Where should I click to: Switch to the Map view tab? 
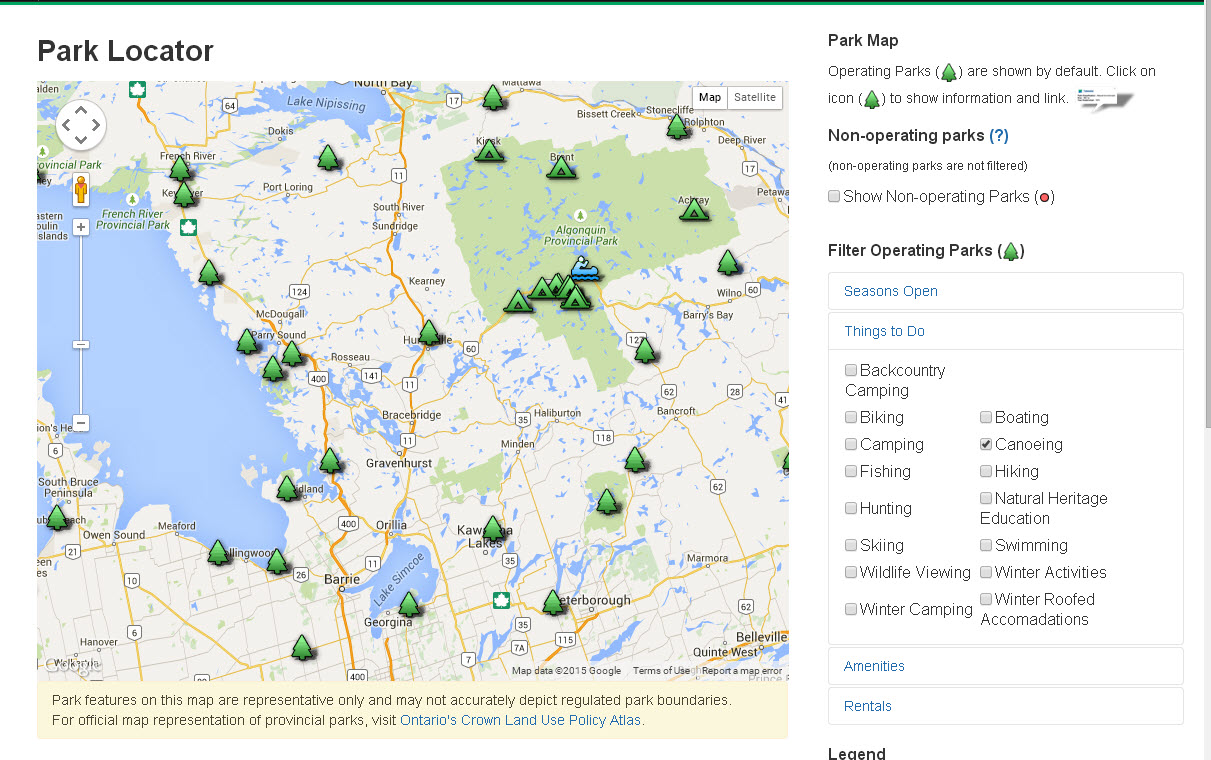point(710,97)
